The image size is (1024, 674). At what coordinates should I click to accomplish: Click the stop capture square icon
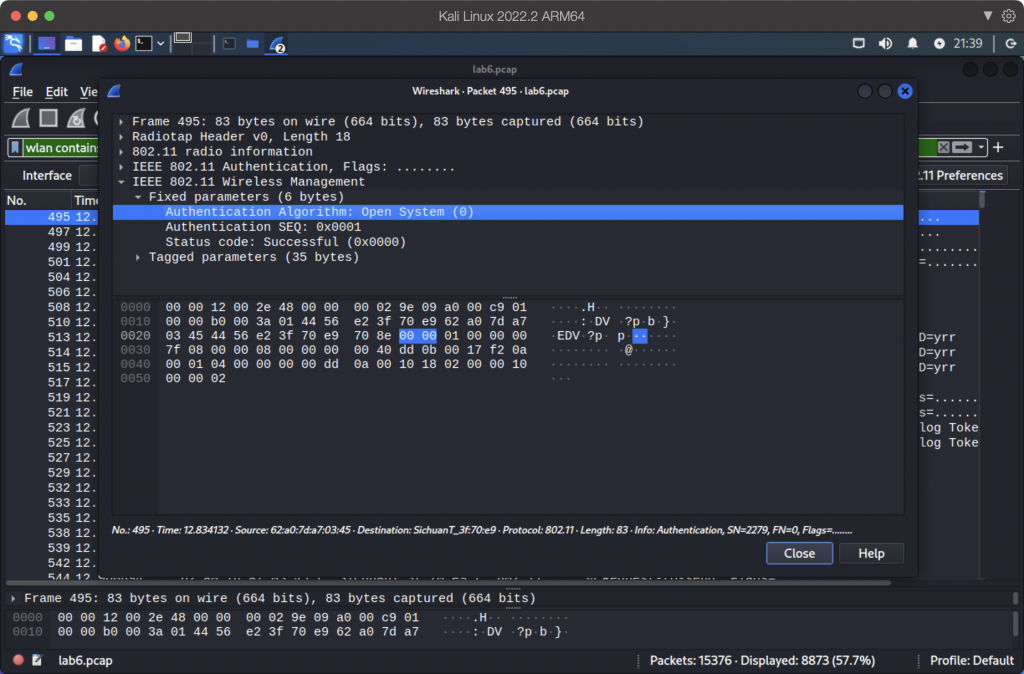pos(48,118)
